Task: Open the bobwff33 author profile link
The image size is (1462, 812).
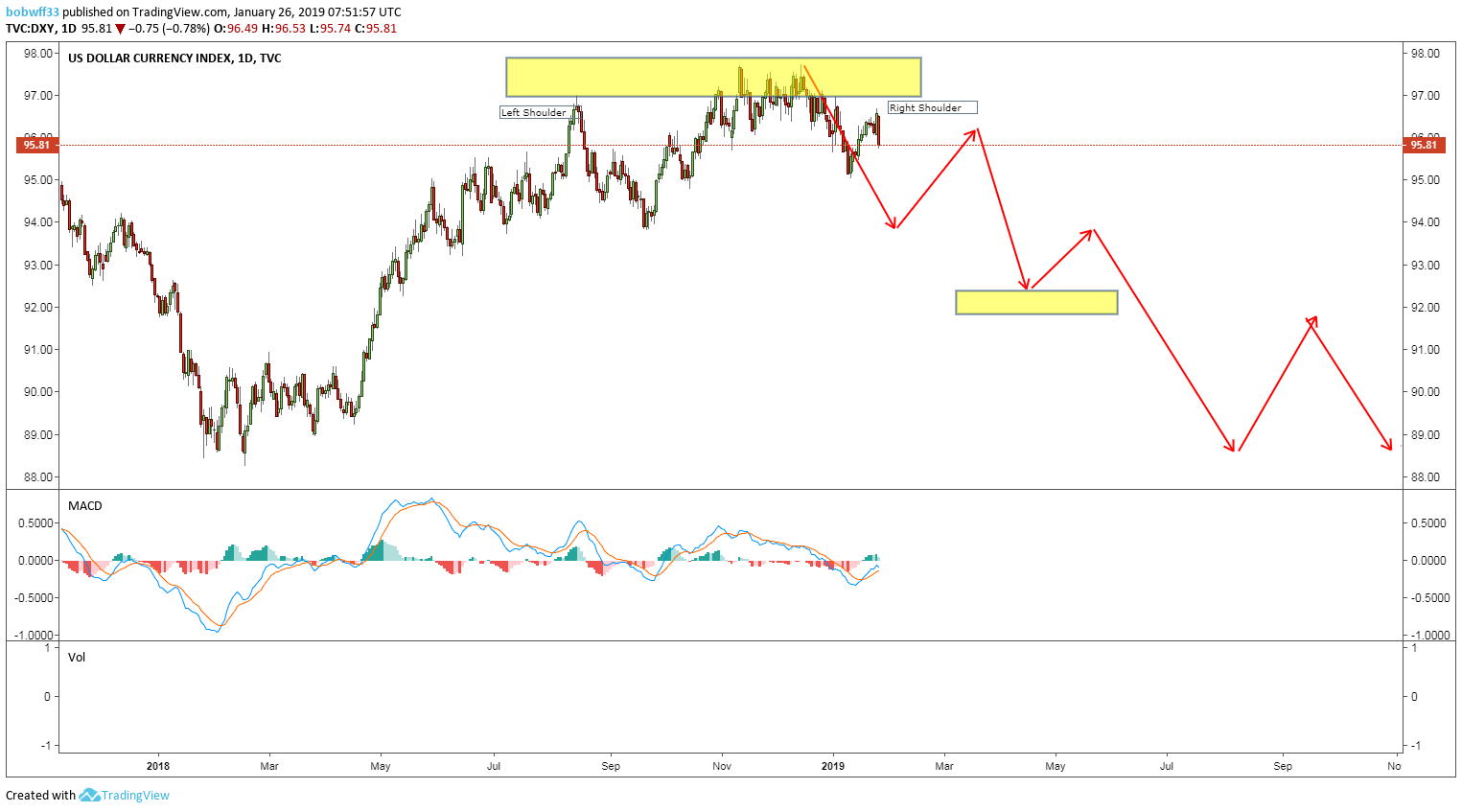Action: 33,12
